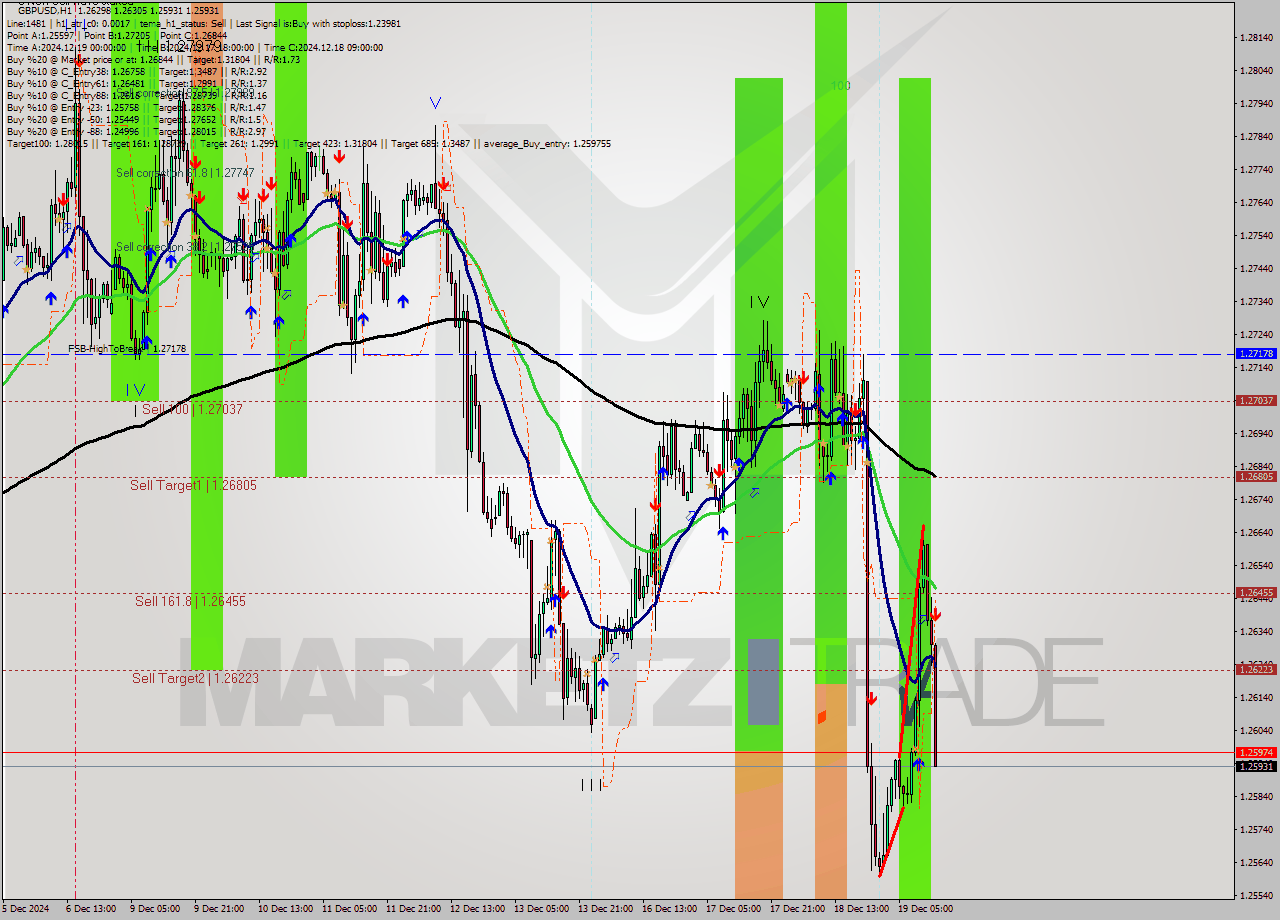1280x920 pixels.
Task: Click the red 1.26455 price tag on the axis
Action: point(1256,593)
